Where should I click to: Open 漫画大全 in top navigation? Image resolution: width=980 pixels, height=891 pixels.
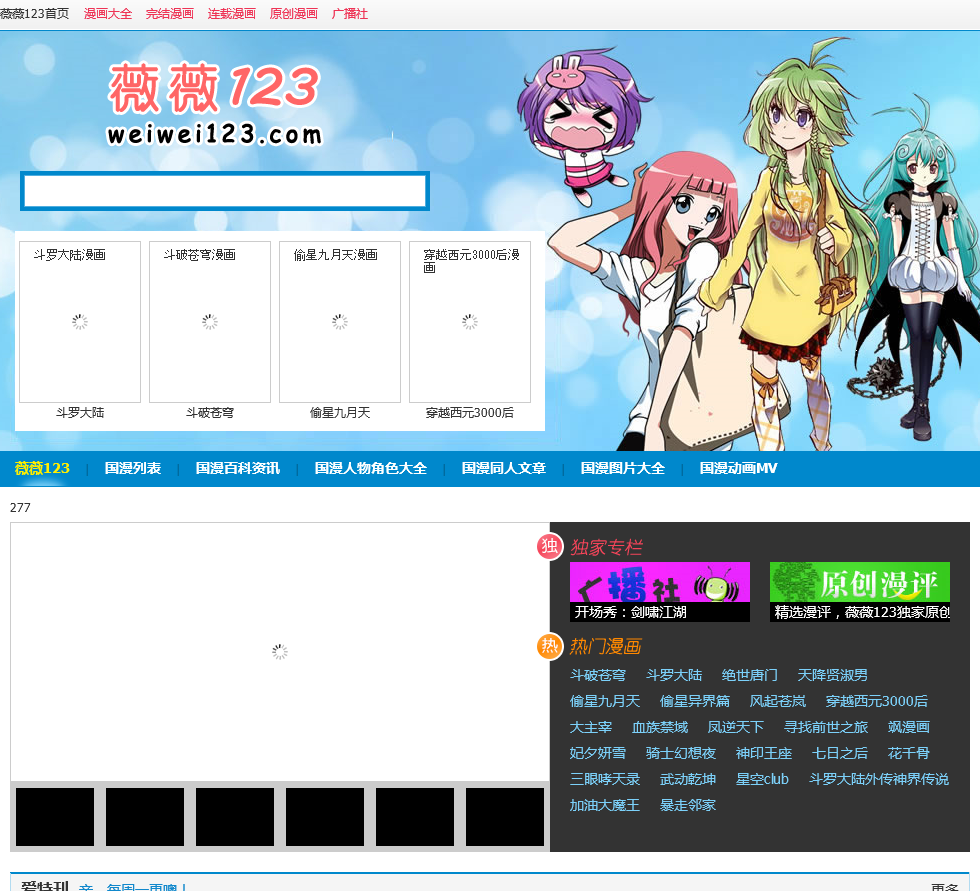click(108, 14)
